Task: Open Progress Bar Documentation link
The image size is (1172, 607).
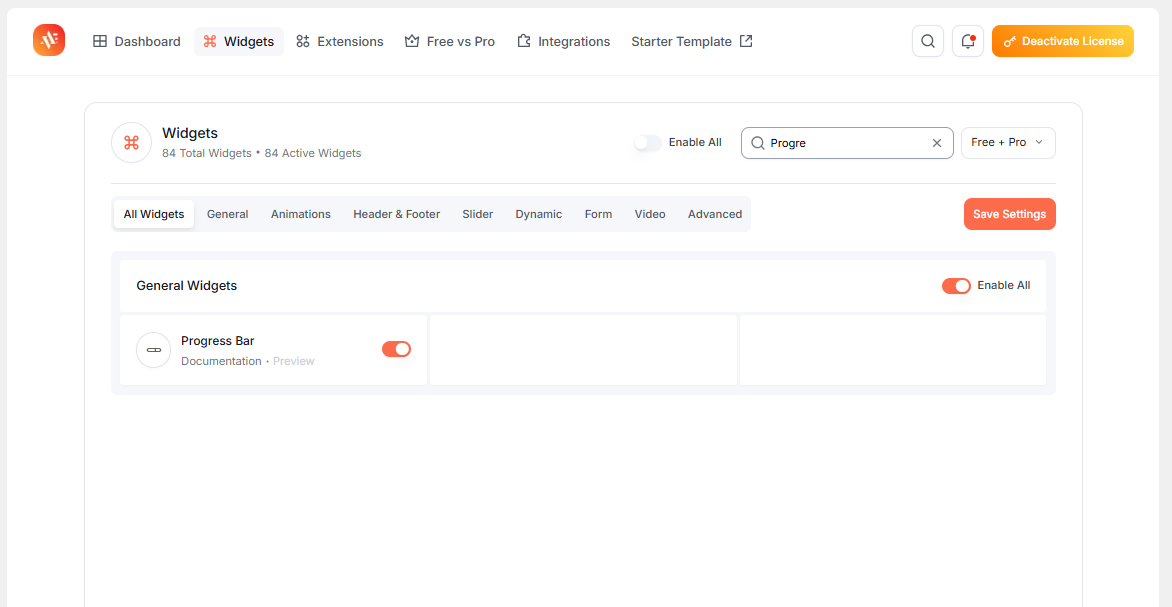Action: click(x=221, y=361)
